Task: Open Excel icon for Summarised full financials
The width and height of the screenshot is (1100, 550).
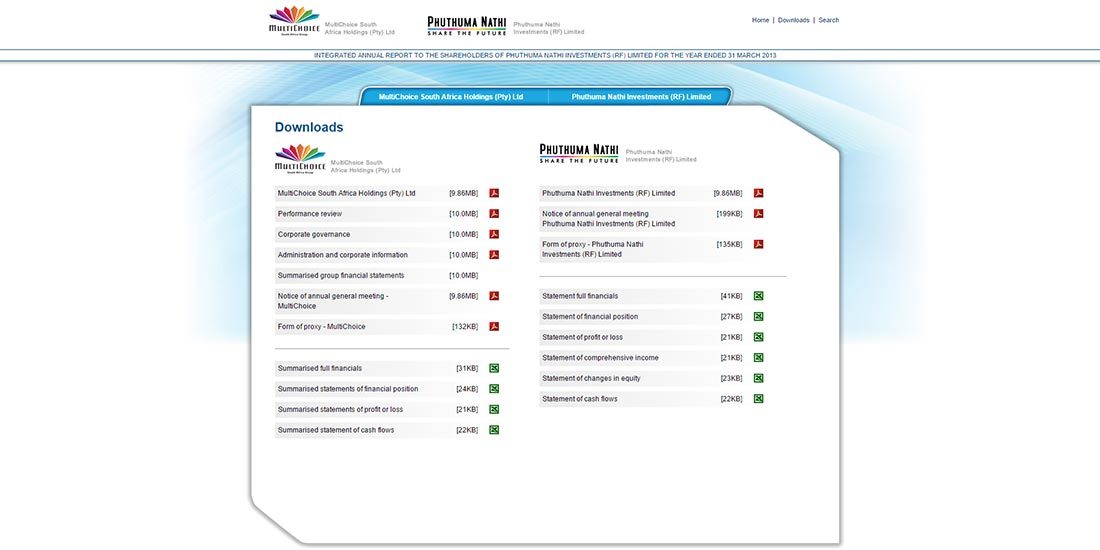Action: coord(494,368)
